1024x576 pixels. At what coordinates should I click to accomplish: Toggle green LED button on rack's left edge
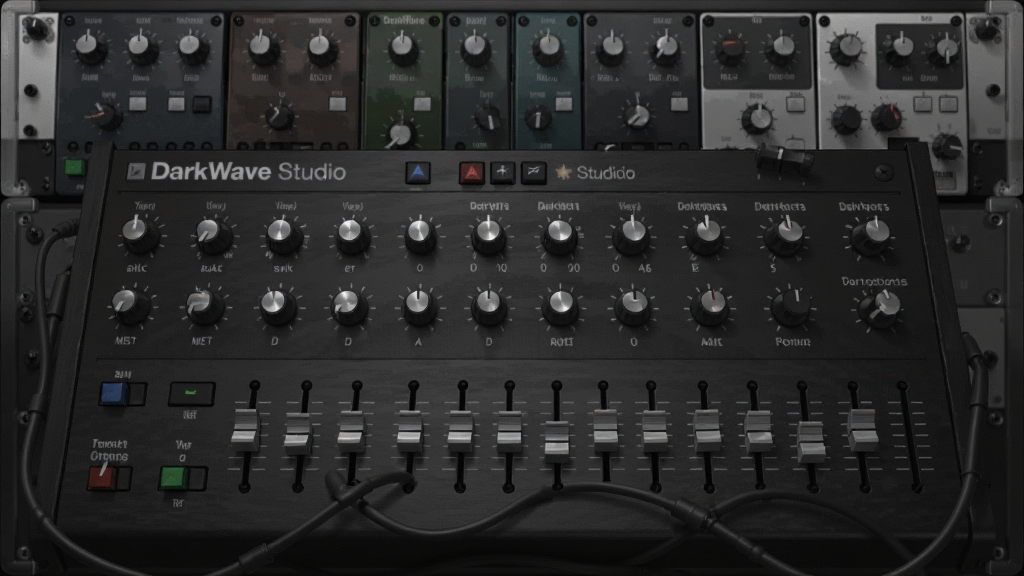click(x=74, y=168)
